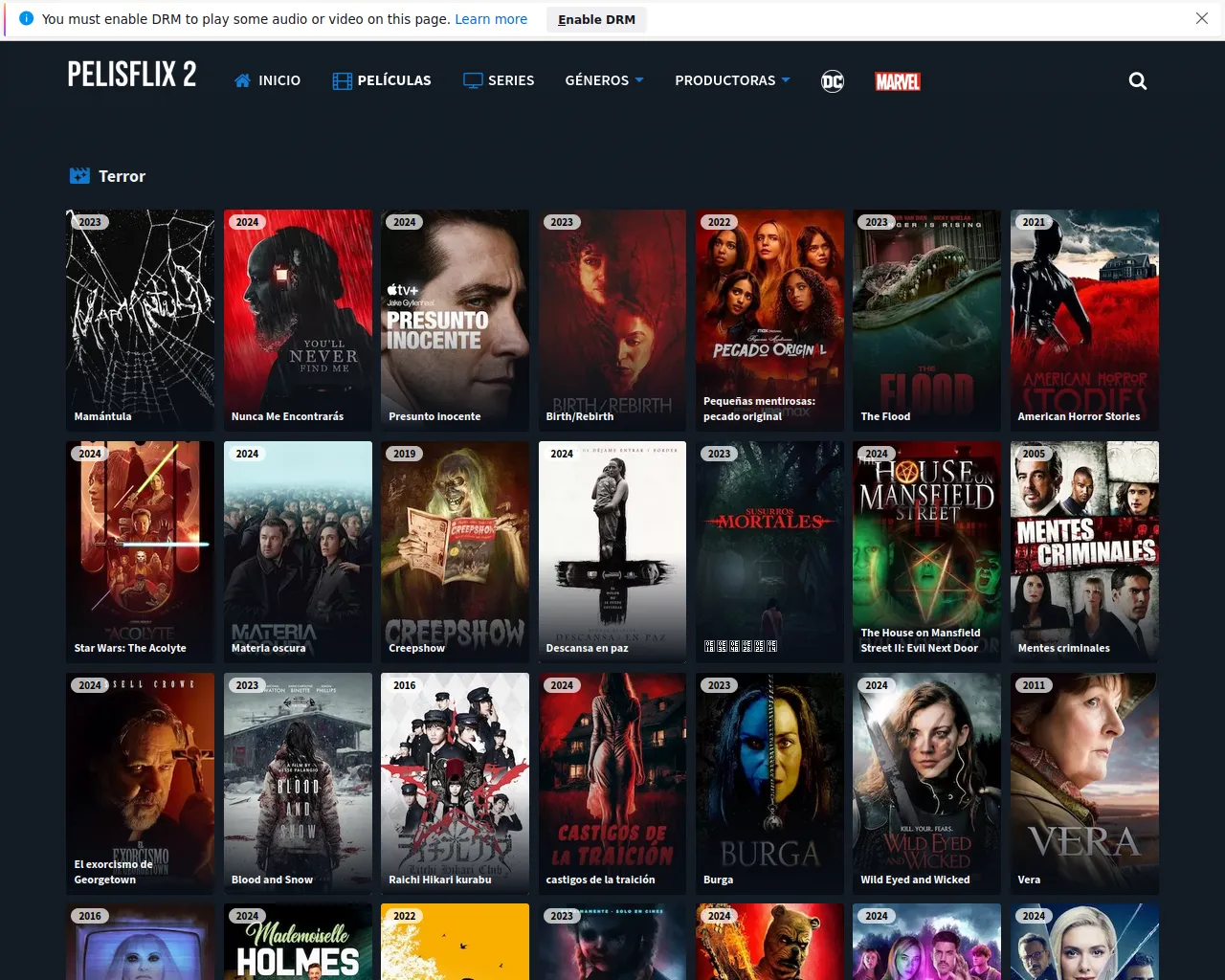This screenshot has width=1225, height=980.
Task: Click the 'Vera' title text
Action: [x=1029, y=880]
